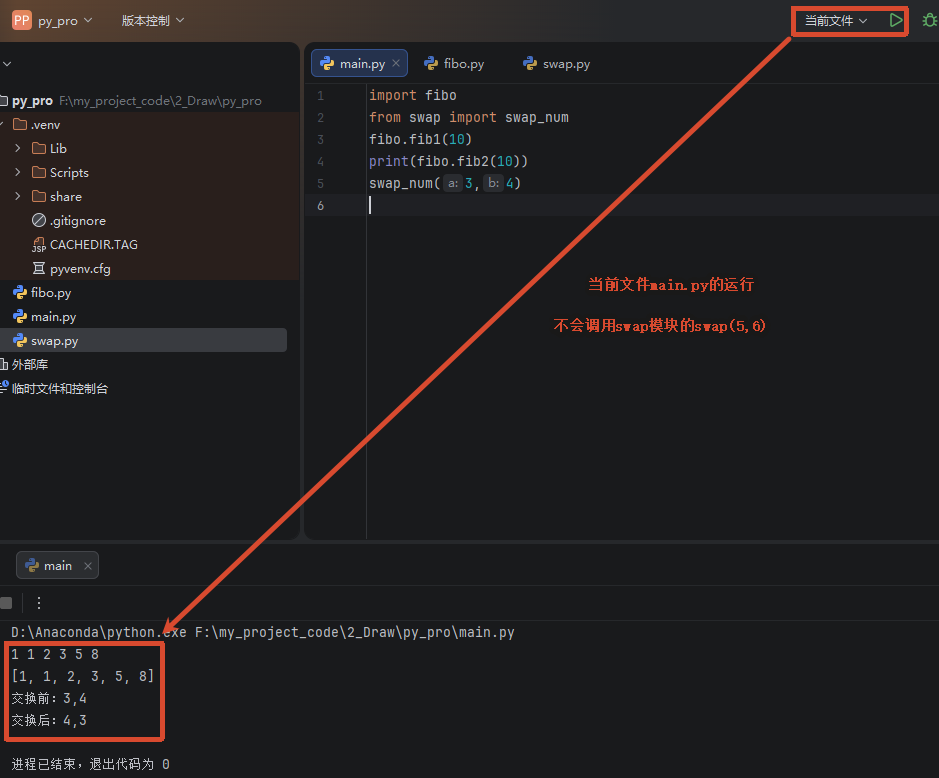Select the main run tab
939x778 pixels.
click(x=57, y=565)
